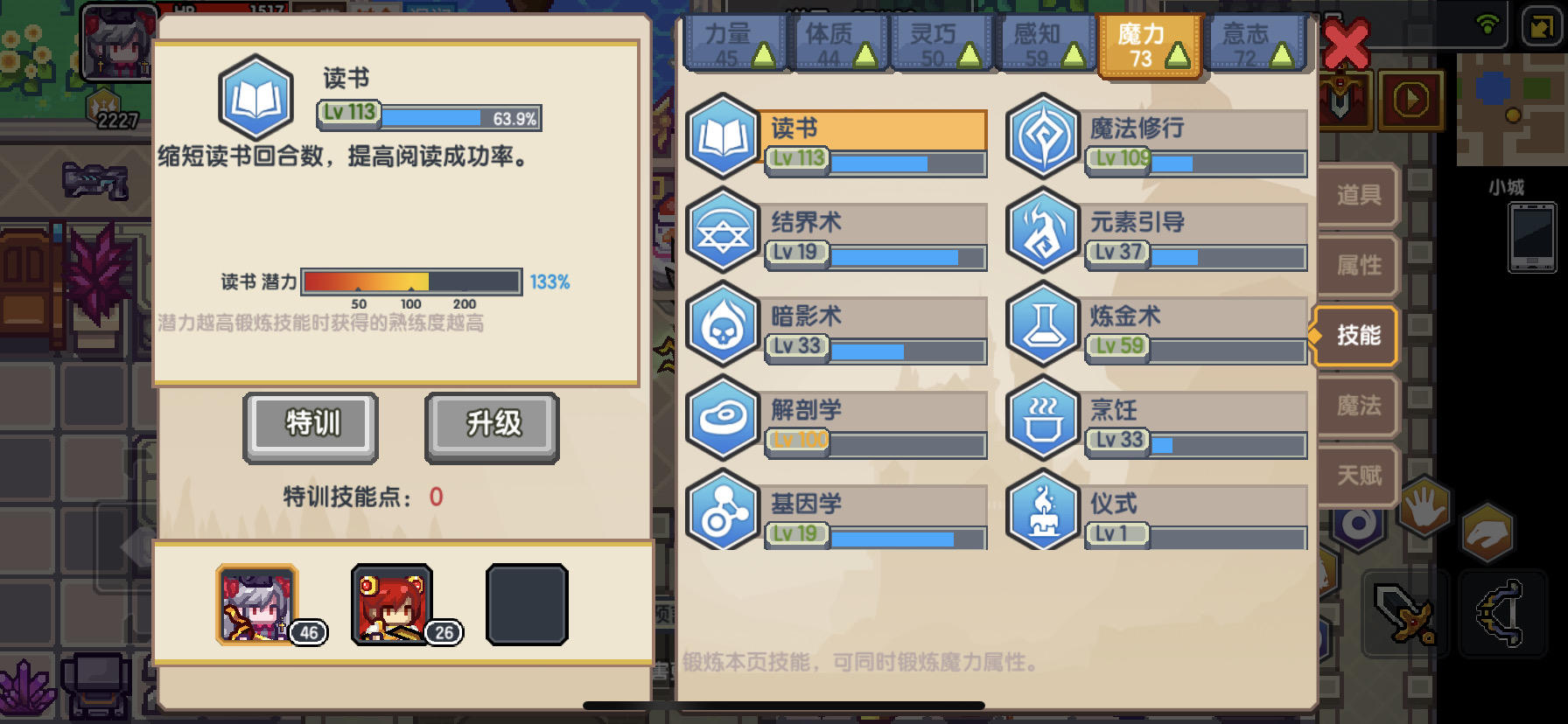Select the 魔法修行 skill icon
Screen dimensions: 1568x724
click(x=1043, y=137)
